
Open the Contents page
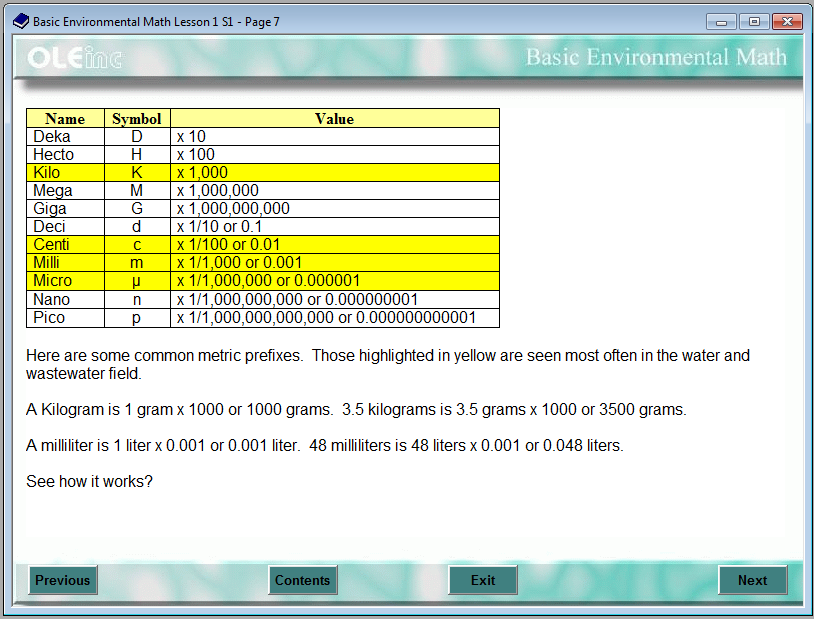[x=302, y=580]
